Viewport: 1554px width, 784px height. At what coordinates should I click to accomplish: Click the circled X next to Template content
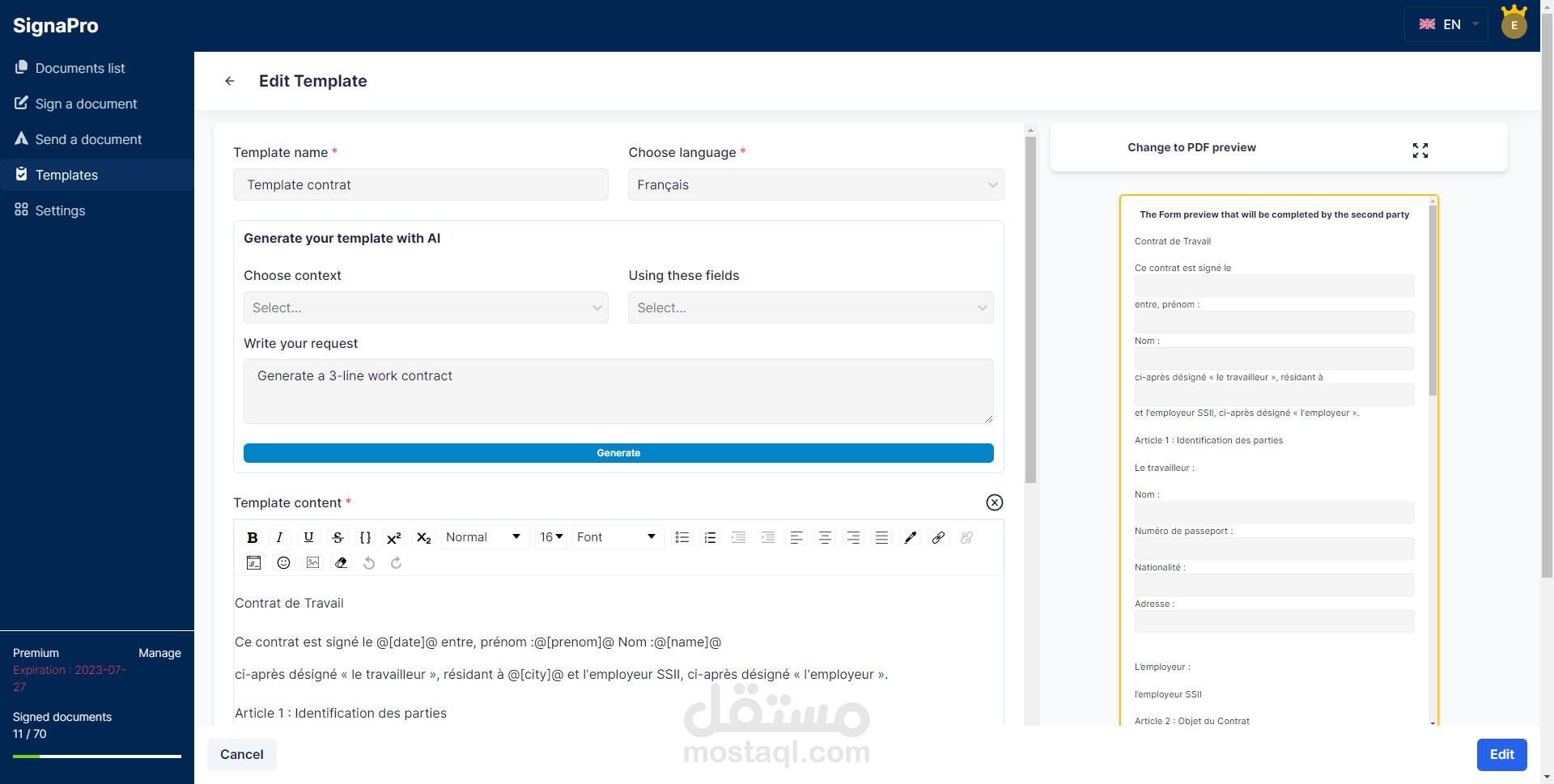(x=995, y=502)
